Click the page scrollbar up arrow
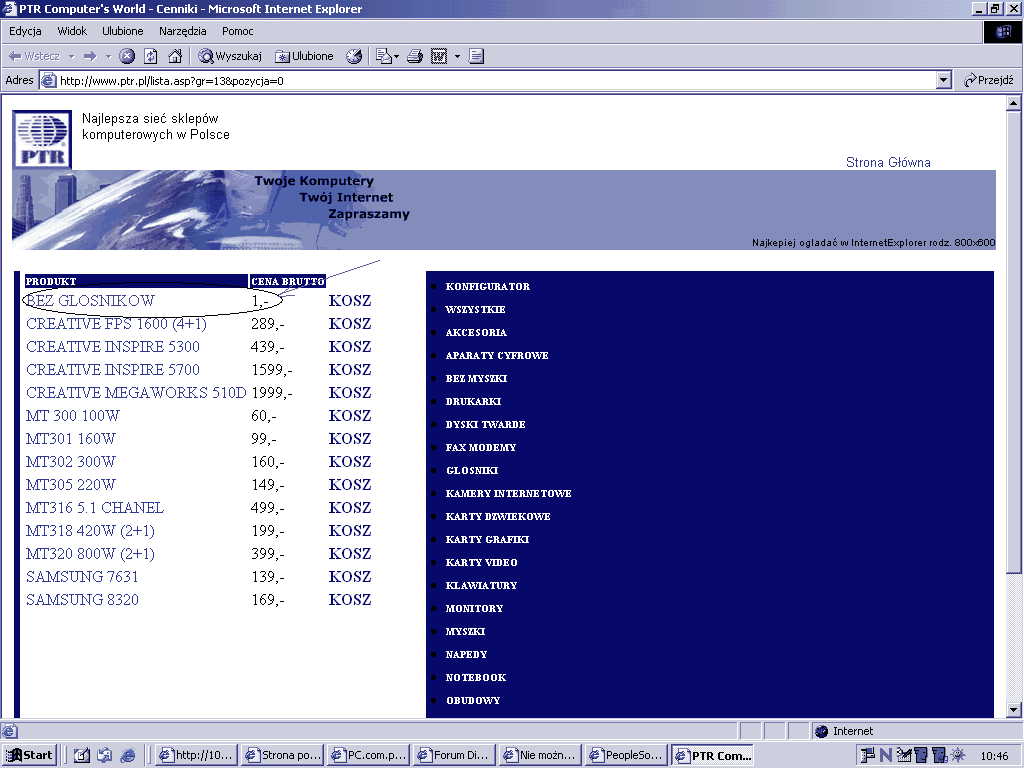 (1013, 103)
